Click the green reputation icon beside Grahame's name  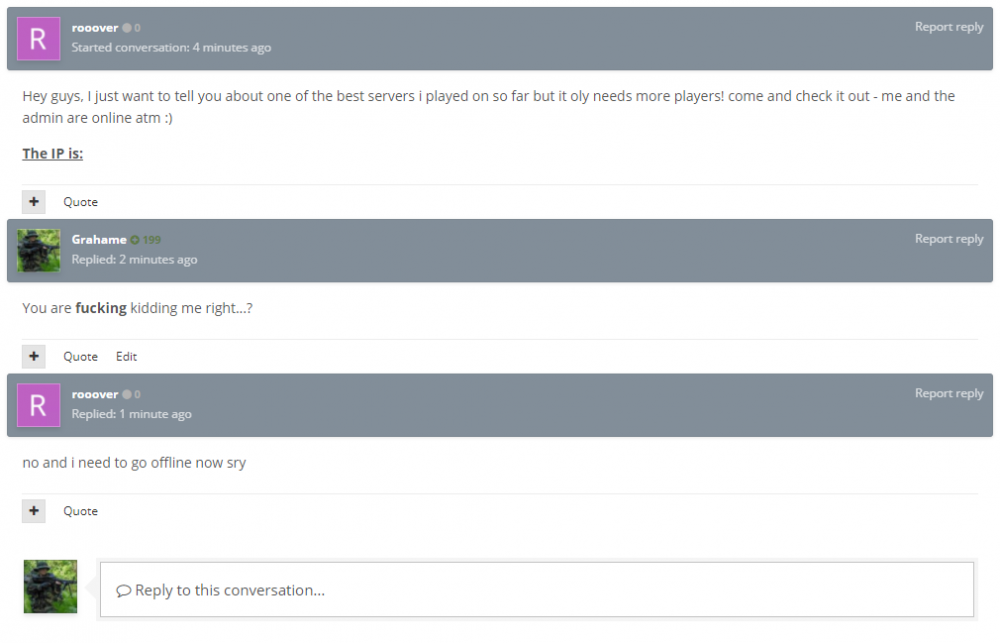click(135, 240)
